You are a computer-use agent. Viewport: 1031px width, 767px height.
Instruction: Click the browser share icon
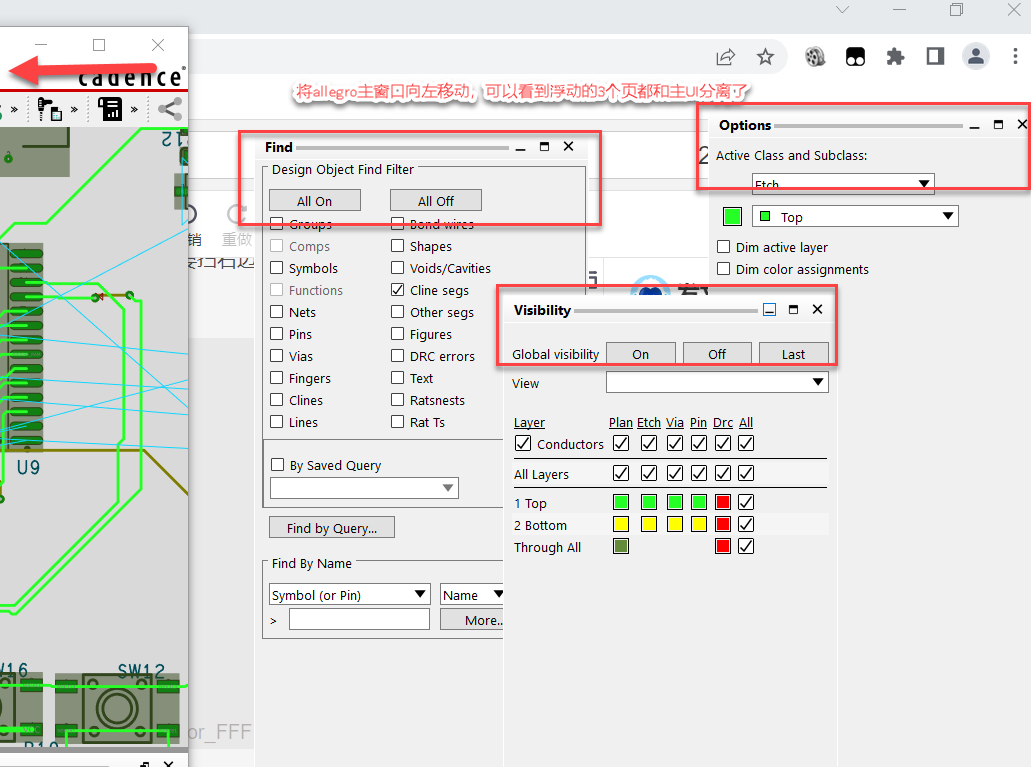(x=726, y=57)
